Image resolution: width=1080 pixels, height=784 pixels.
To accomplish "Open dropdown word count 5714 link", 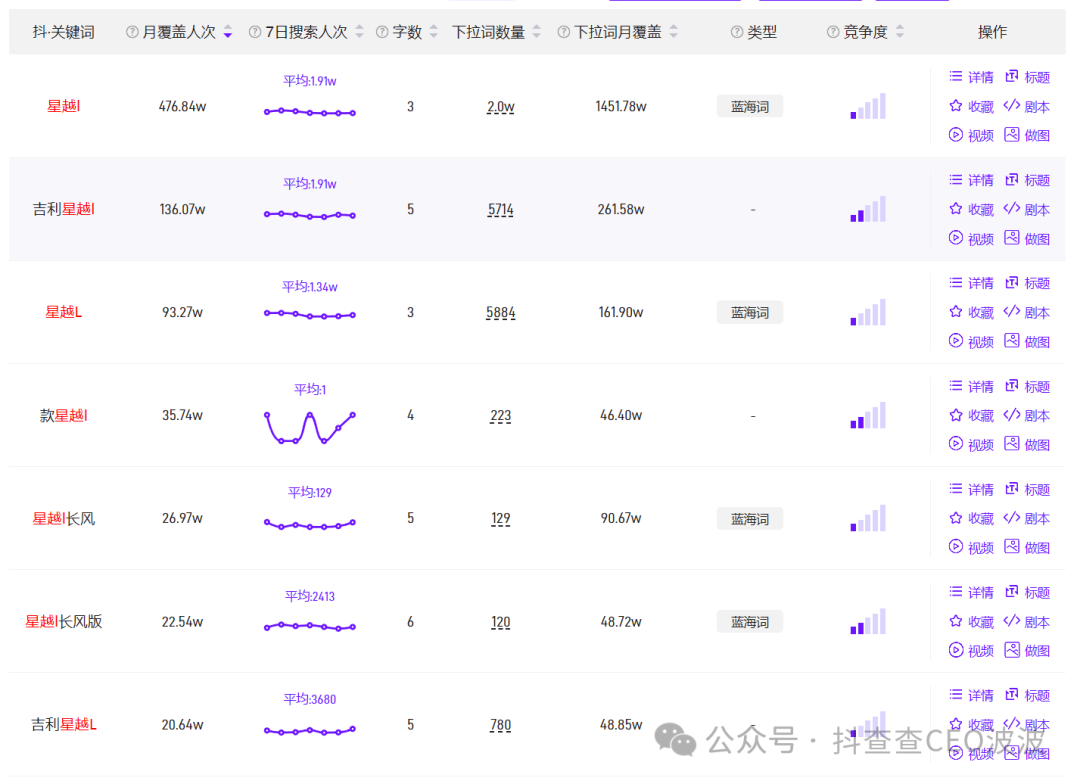I will point(501,209).
